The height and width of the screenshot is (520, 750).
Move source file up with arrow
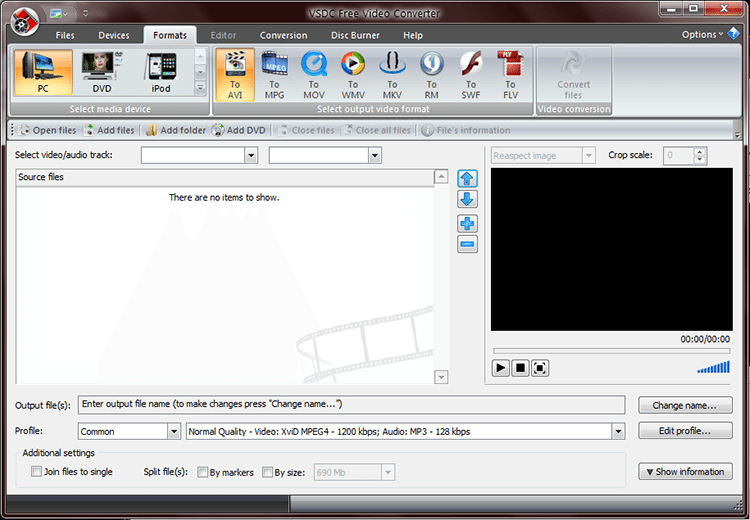[467, 179]
